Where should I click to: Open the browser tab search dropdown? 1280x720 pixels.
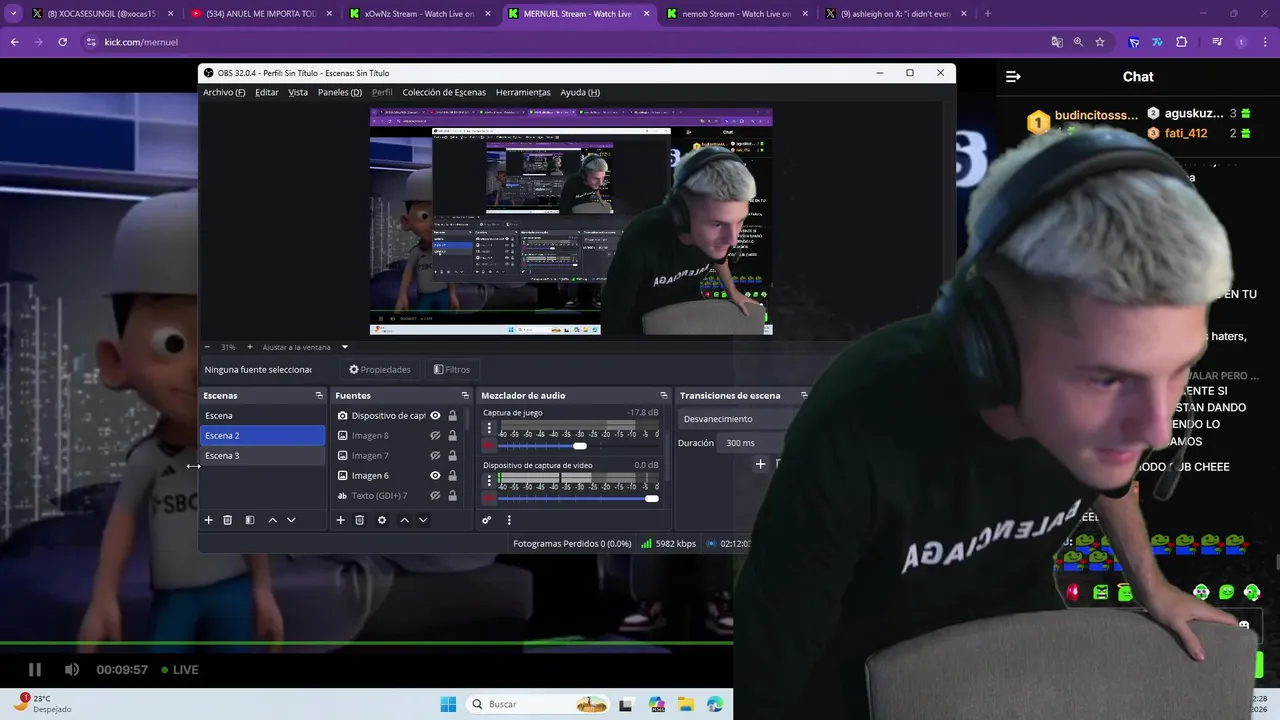[13, 14]
